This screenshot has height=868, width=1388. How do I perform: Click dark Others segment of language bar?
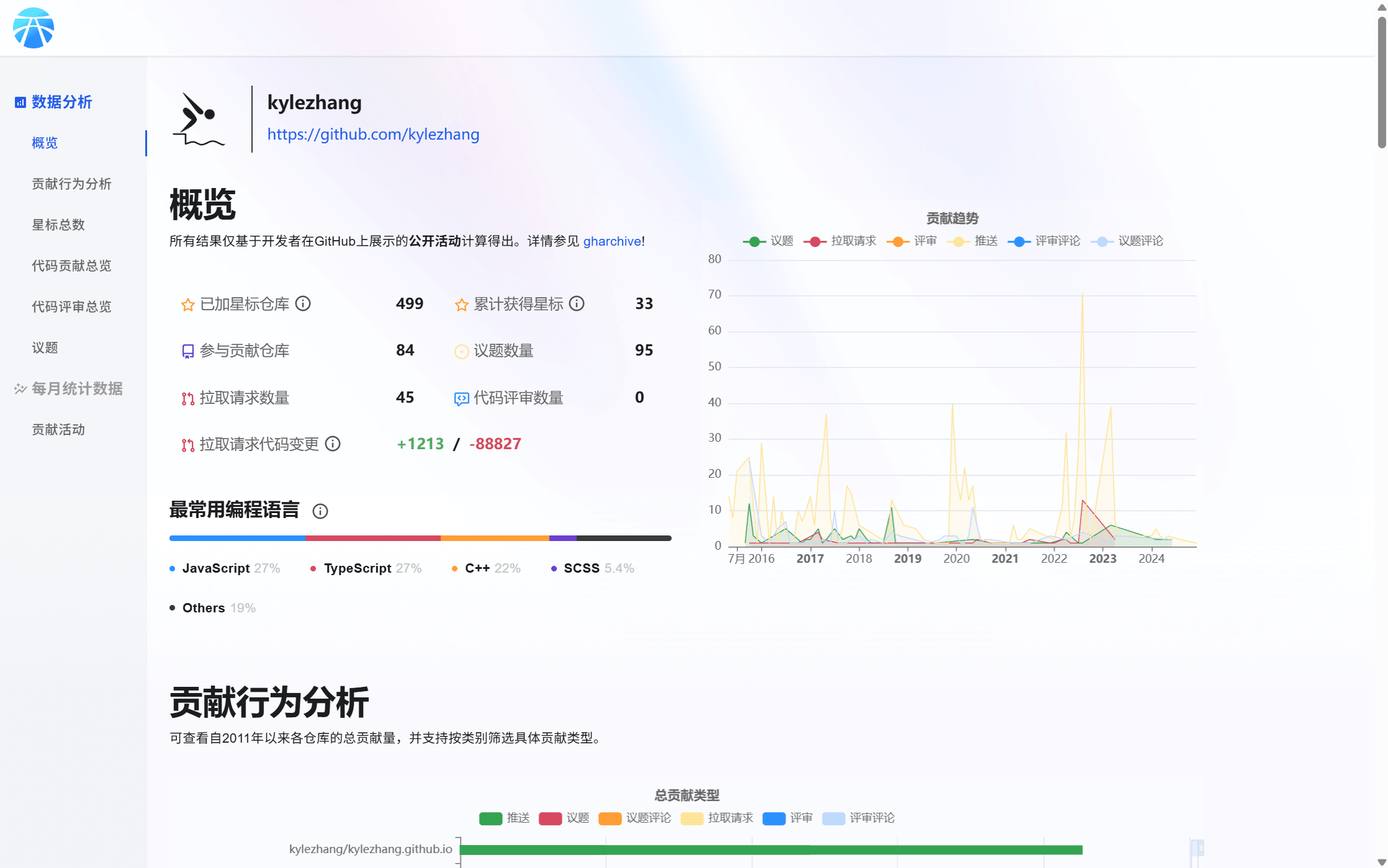[x=624, y=539]
